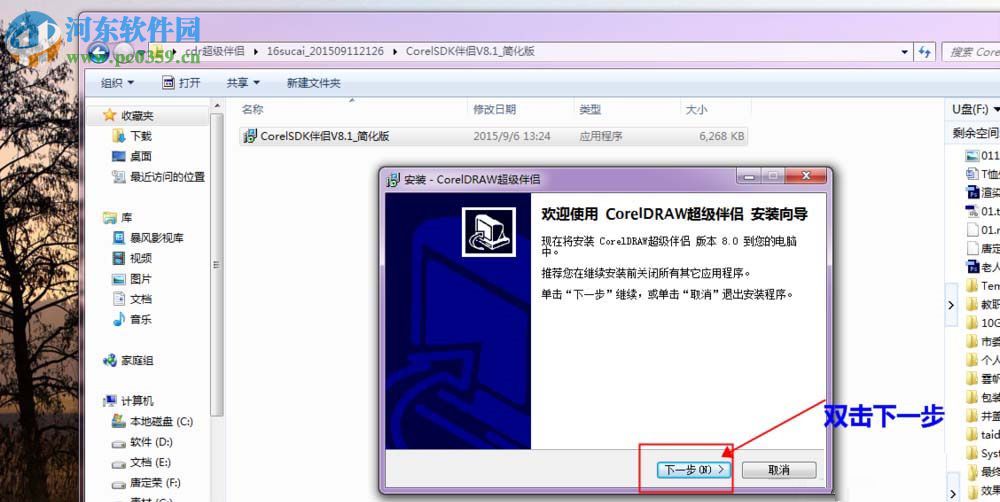
Task: Minimize the installer window
Action: click(x=748, y=176)
